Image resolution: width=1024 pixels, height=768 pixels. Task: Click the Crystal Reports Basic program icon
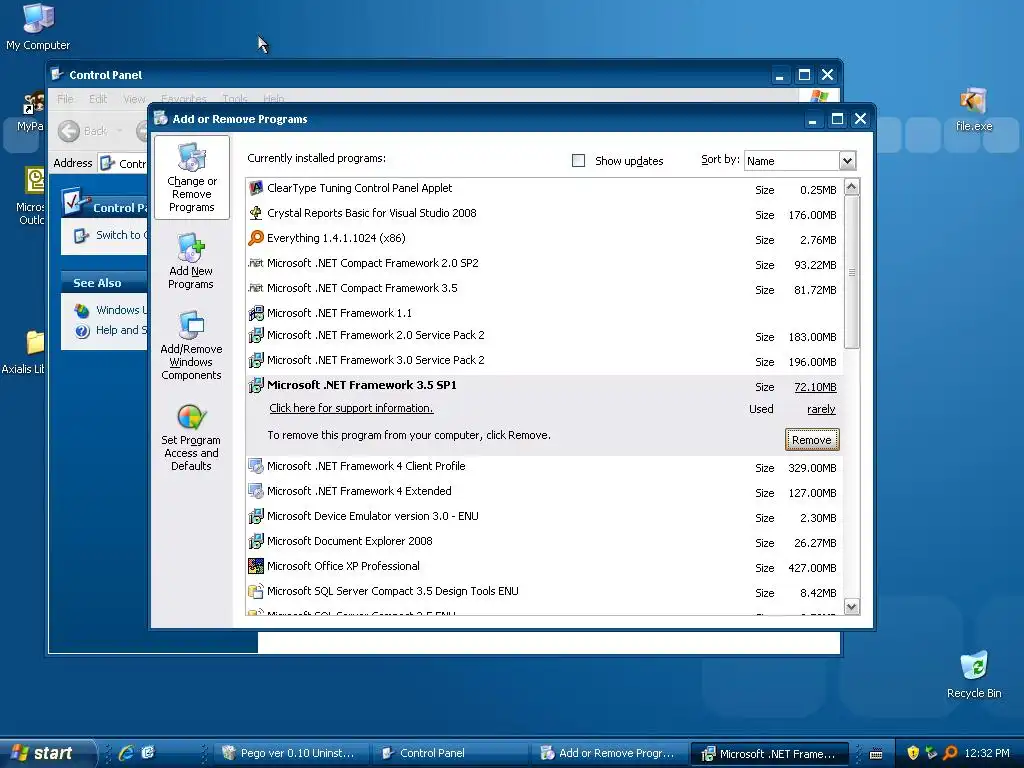(x=256, y=214)
